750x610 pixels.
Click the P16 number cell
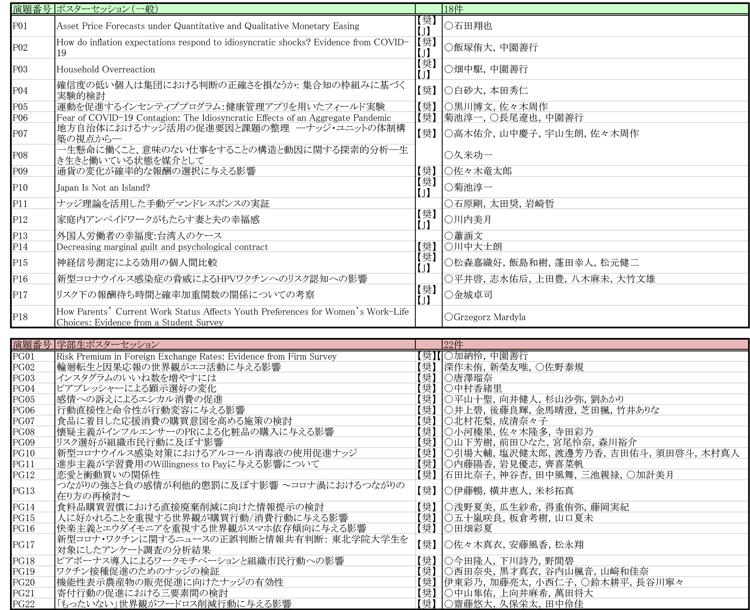(33, 279)
